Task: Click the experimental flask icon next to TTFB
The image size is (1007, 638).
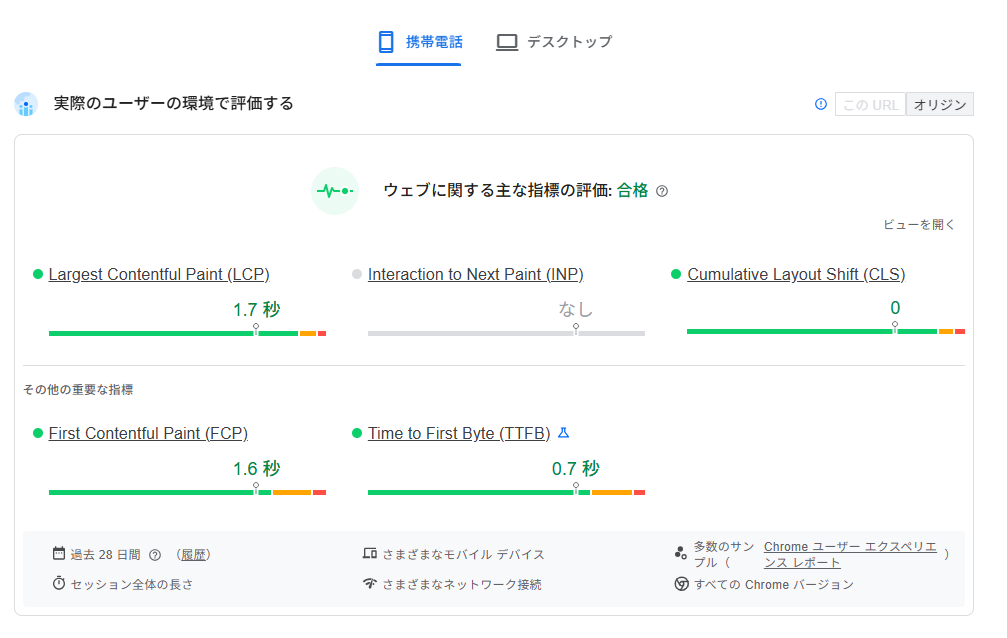Action: (x=563, y=433)
